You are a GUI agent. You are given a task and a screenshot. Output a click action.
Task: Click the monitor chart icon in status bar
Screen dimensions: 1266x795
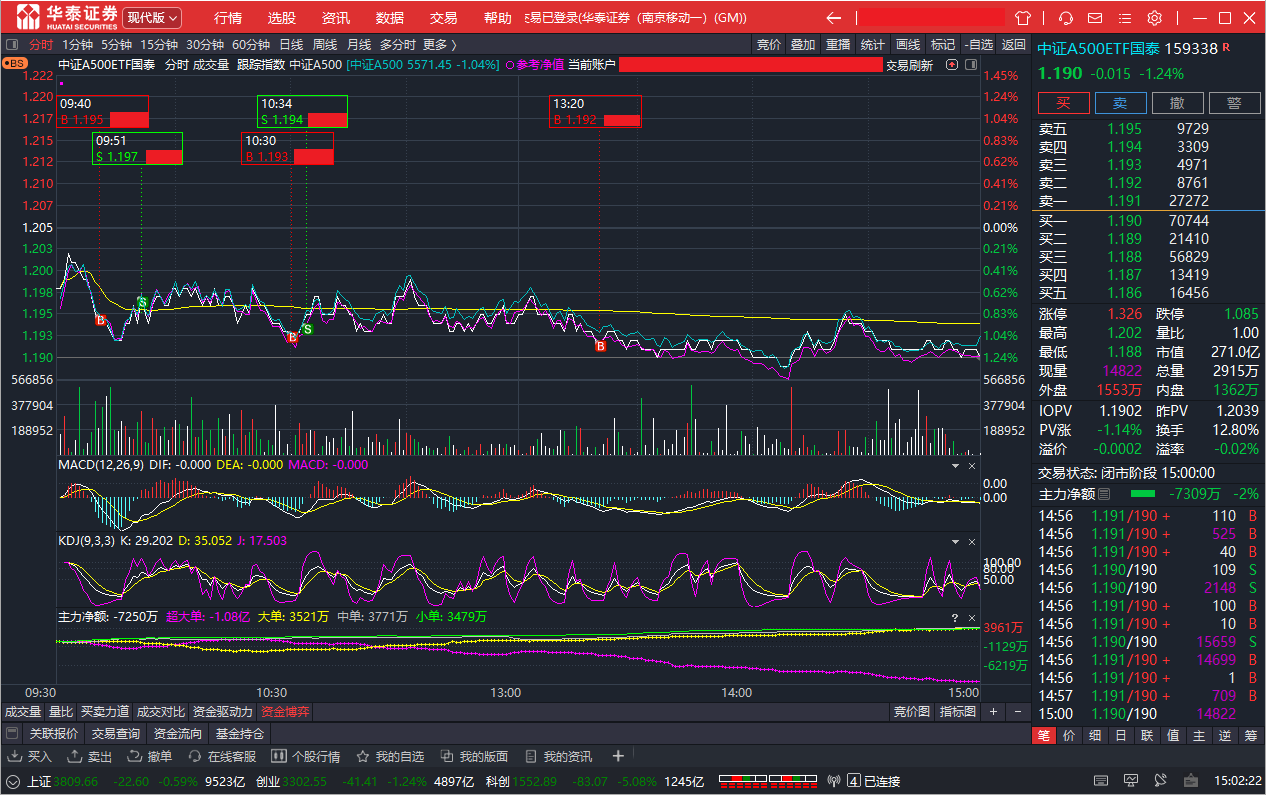(x=1131, y=781)
